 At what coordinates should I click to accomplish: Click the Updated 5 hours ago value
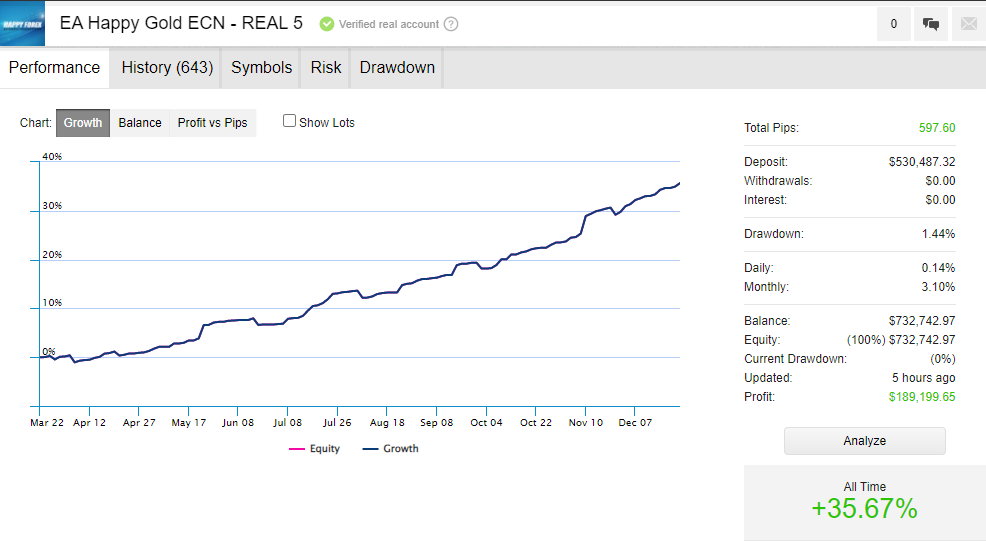[924, 378]
